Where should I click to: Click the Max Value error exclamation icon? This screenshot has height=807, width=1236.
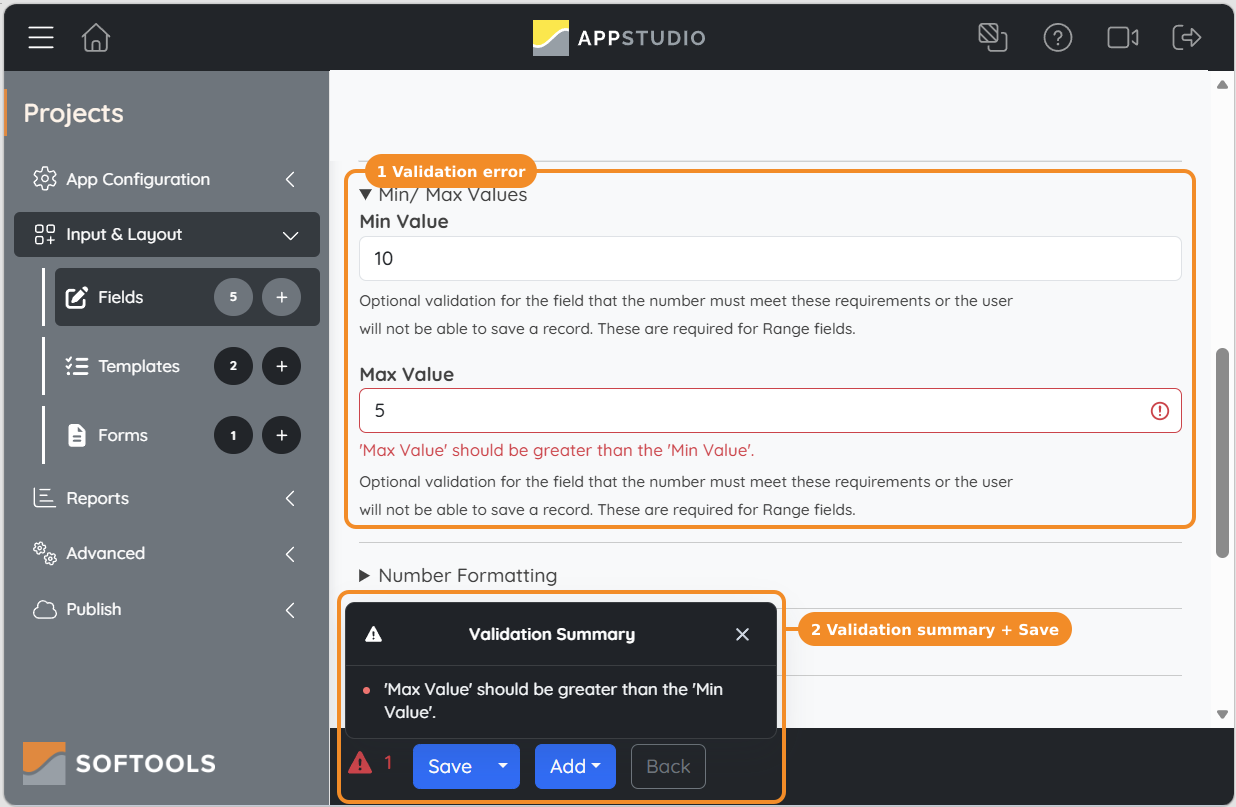(1160, 411)
